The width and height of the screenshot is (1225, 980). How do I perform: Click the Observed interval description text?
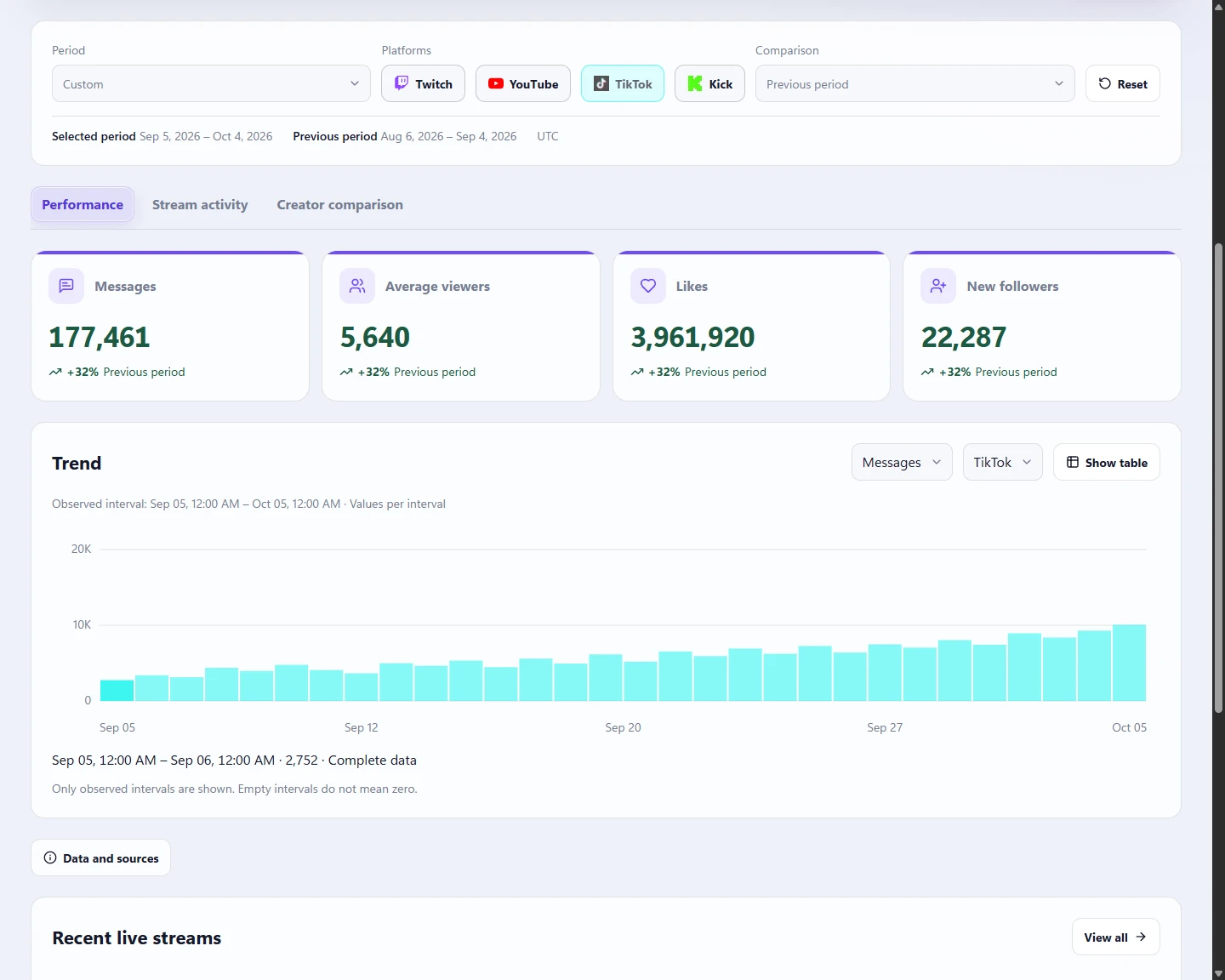coord(248,504)
